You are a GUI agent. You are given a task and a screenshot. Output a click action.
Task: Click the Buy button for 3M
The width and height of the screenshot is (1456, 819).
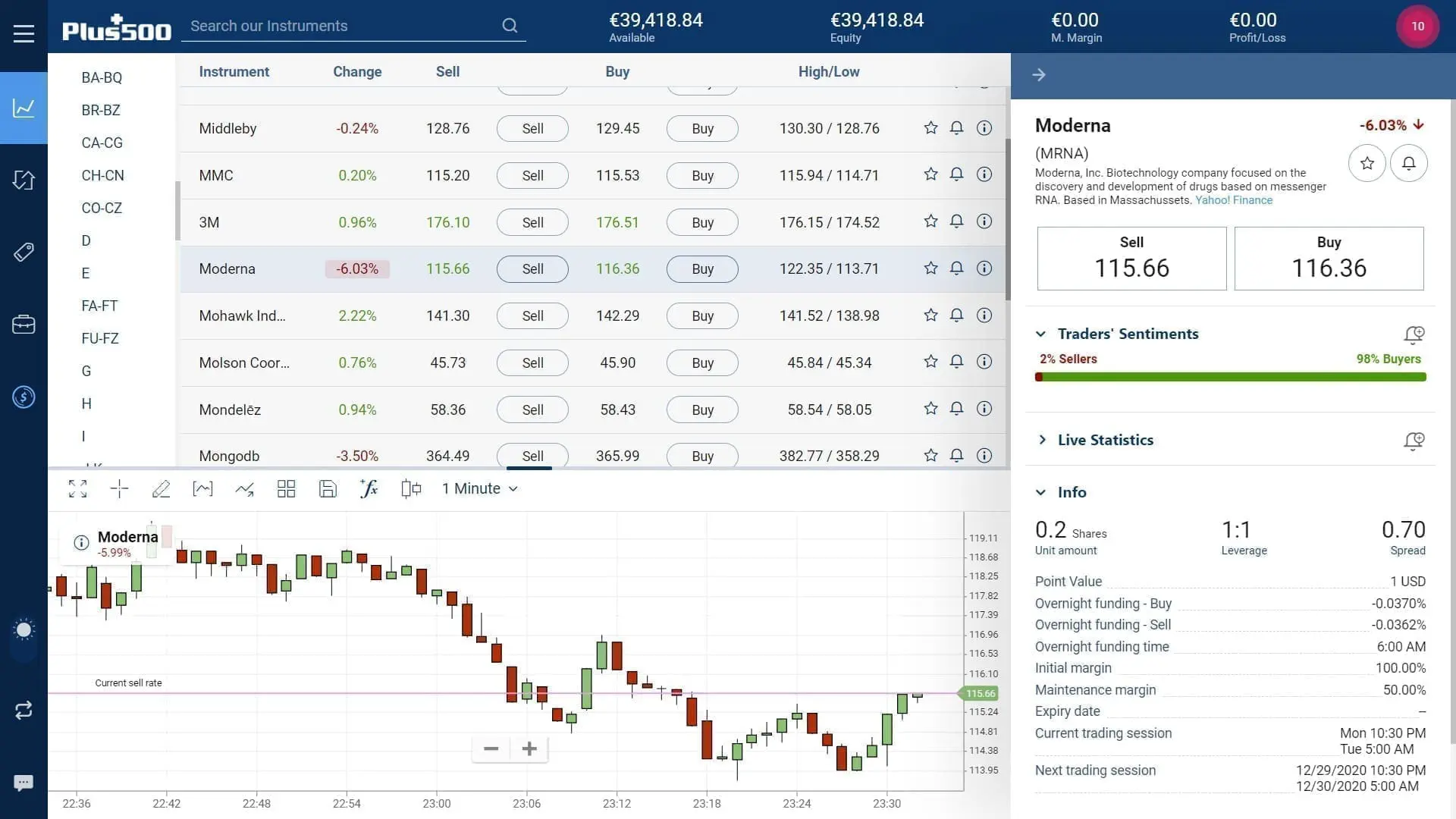point(701,222)
